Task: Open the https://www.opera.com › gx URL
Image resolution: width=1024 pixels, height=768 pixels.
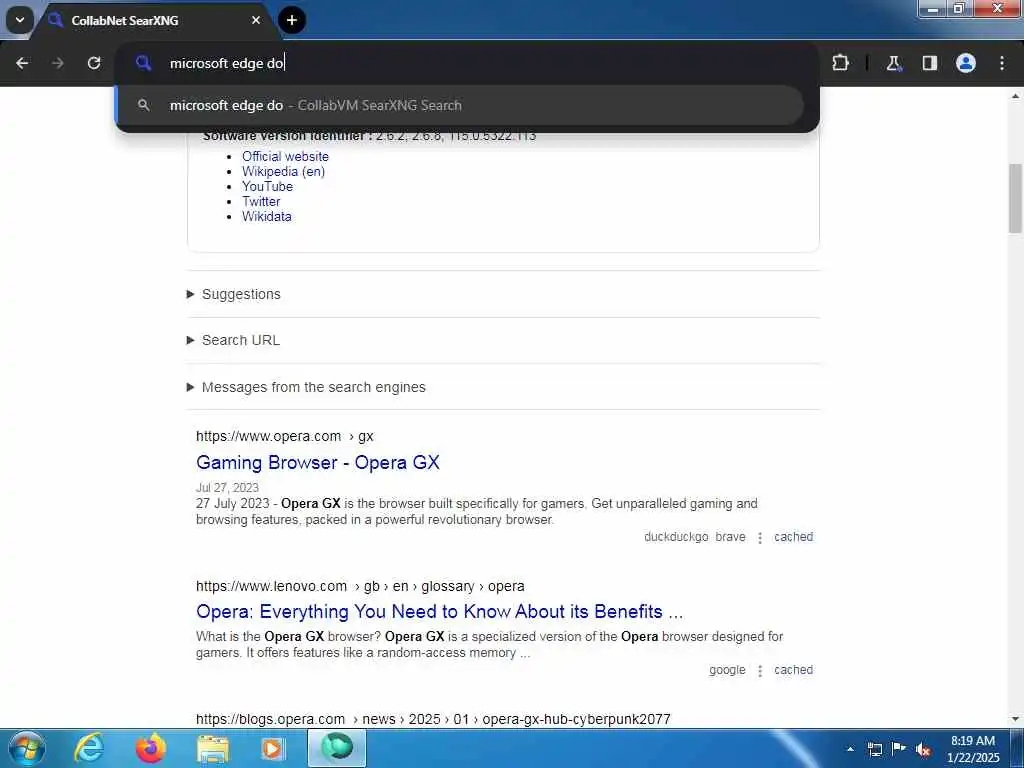Action: click(x=285, y=436)
